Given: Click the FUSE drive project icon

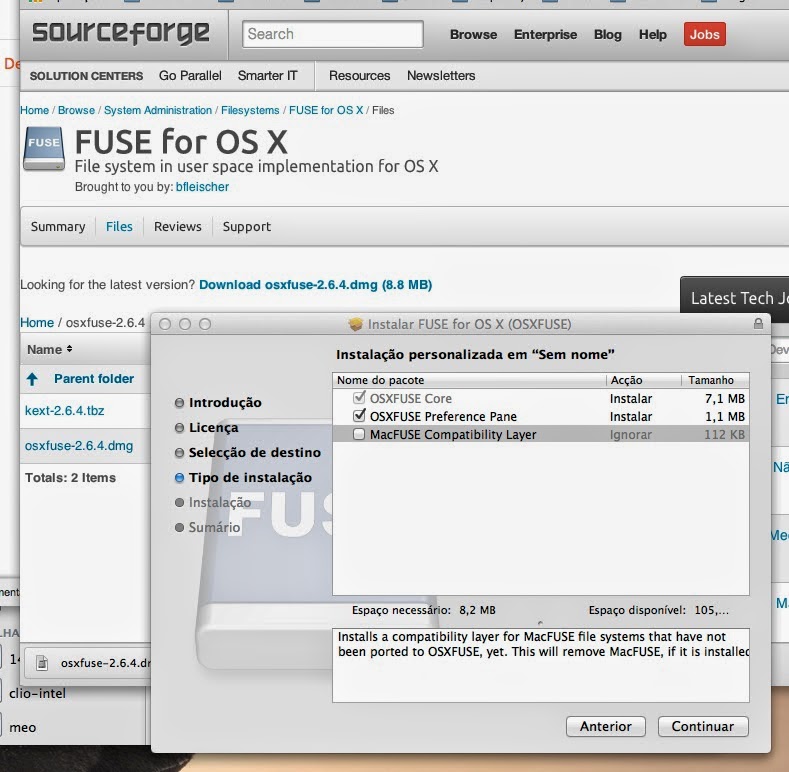Looking at the screenshot, I should click(44, 148).
